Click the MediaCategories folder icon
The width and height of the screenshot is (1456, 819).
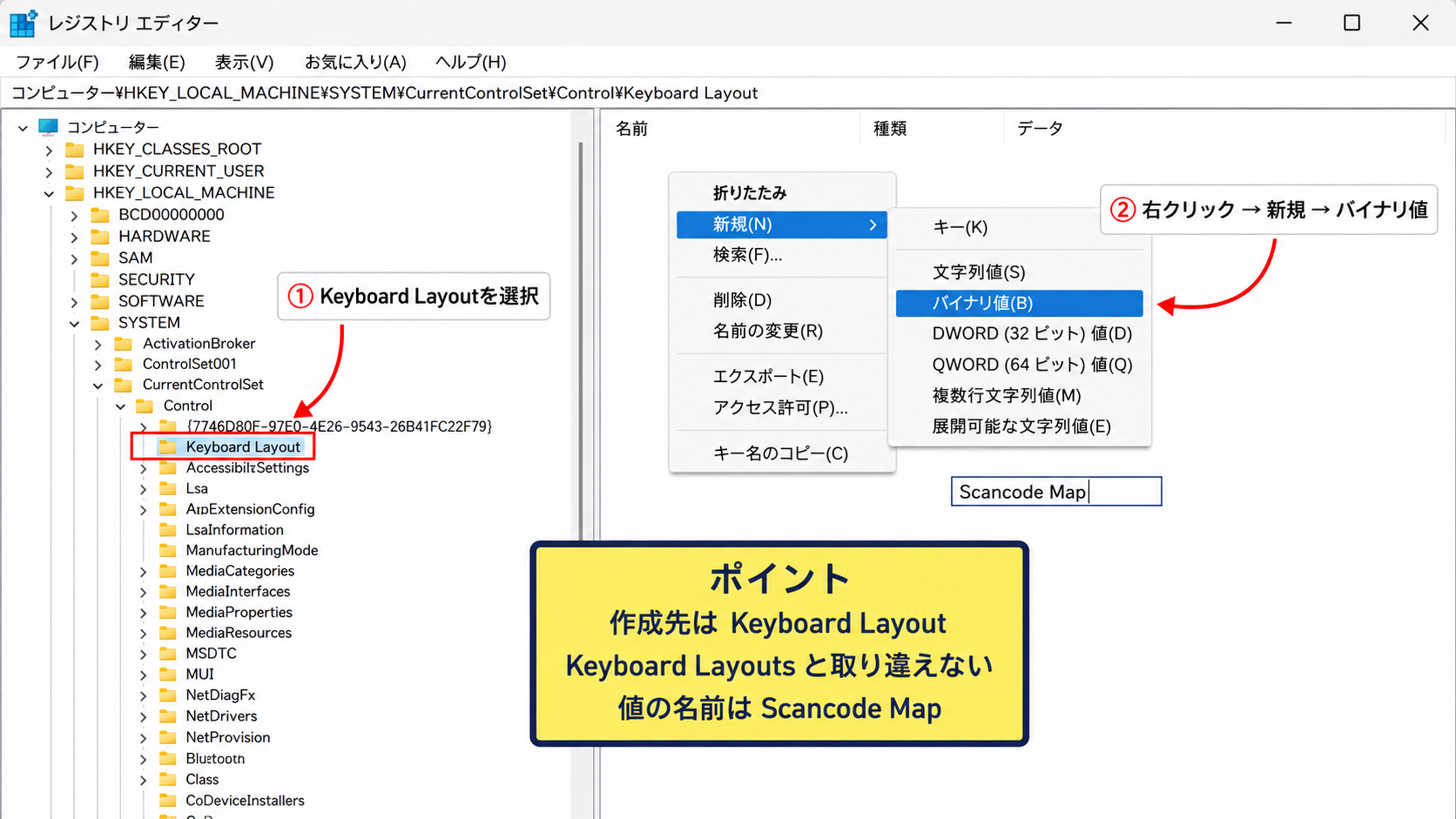point(168,571)
